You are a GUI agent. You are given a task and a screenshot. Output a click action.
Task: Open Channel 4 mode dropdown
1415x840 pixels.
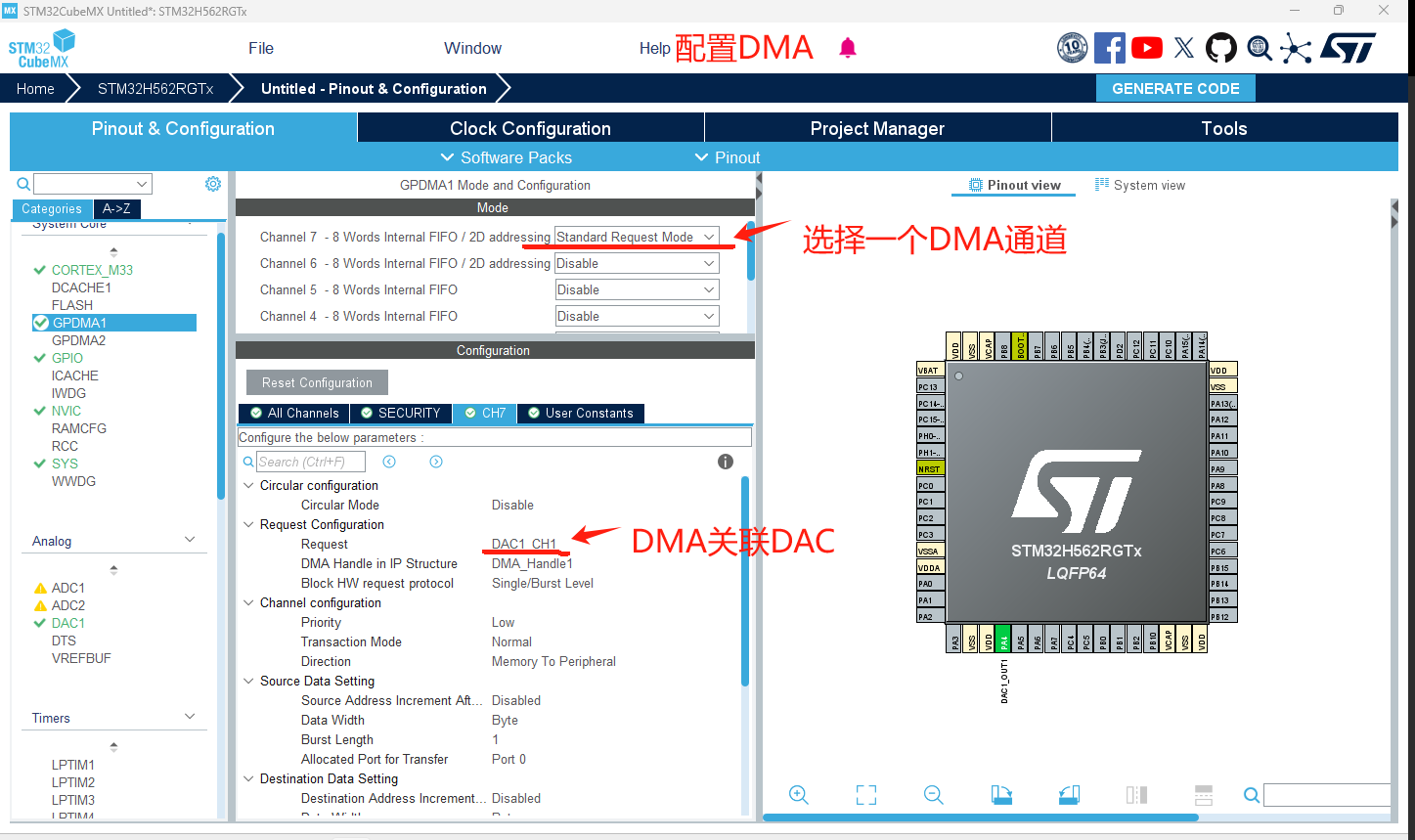click(x=637, y=316)
